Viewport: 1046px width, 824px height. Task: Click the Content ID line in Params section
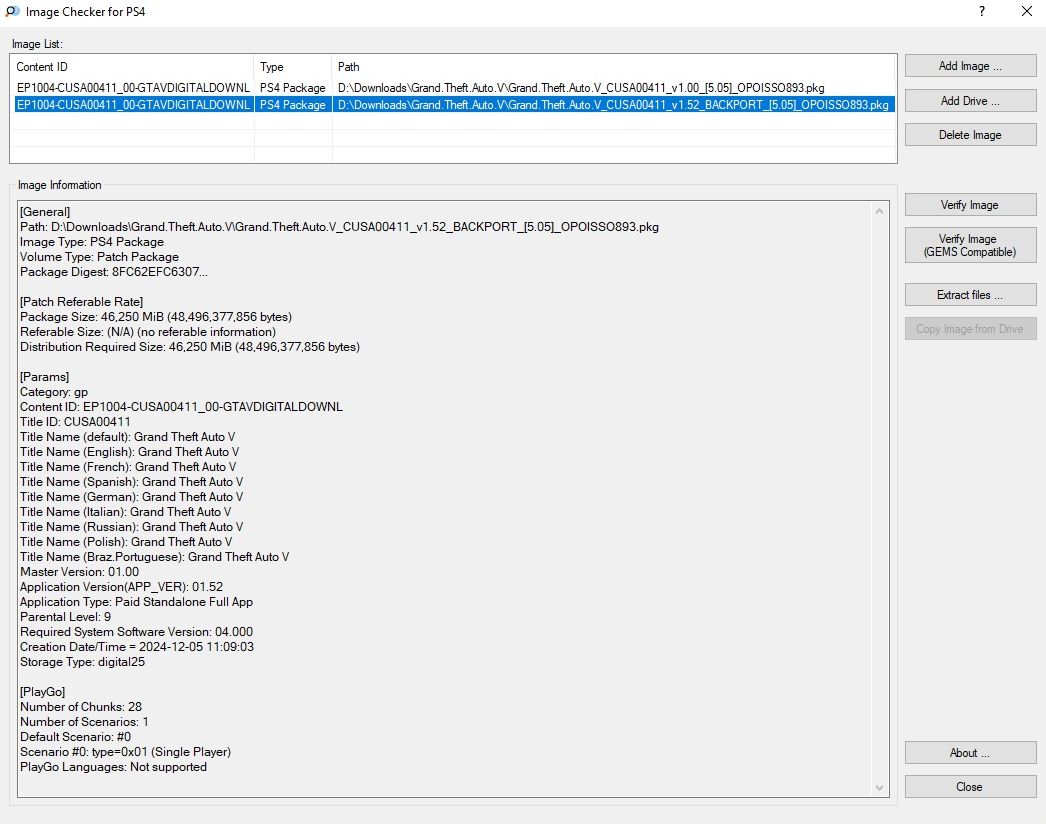(x=181, y=407)
